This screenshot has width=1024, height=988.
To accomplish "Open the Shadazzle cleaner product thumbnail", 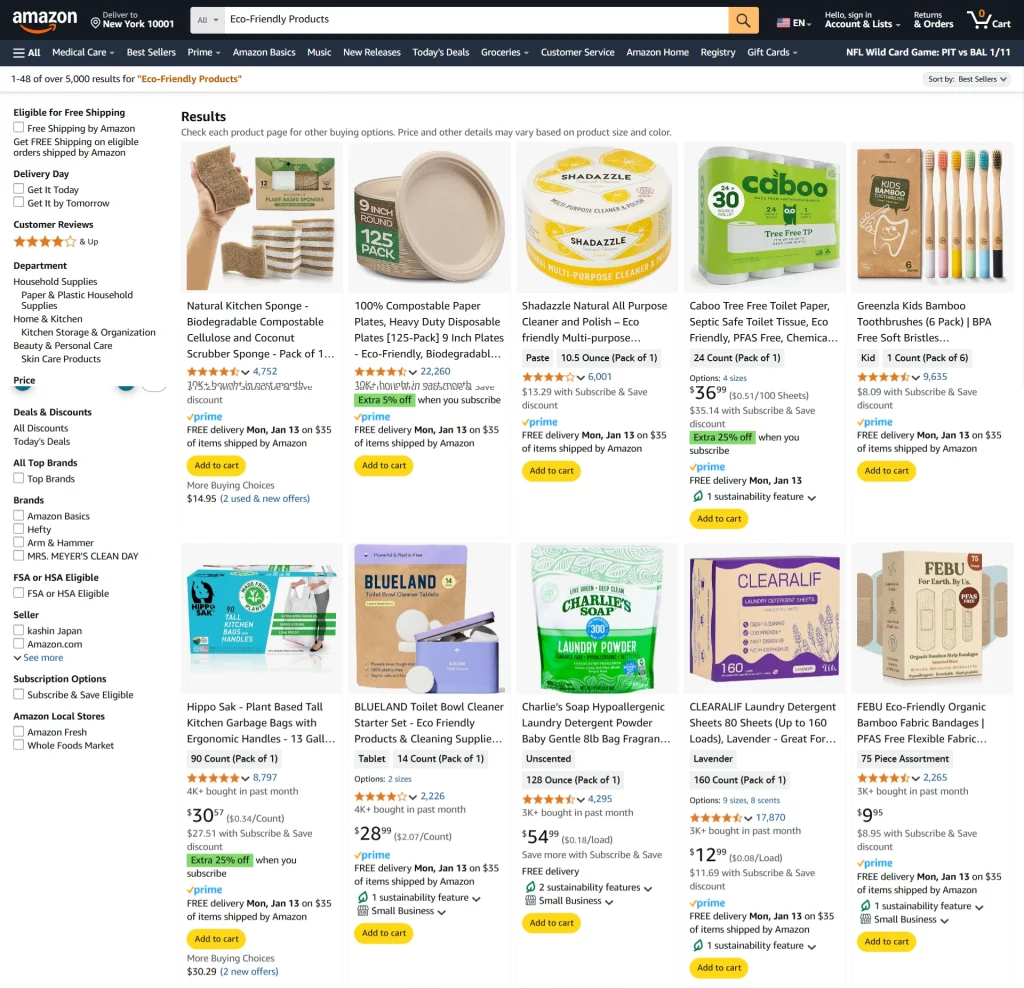I will tap(597, 217).
